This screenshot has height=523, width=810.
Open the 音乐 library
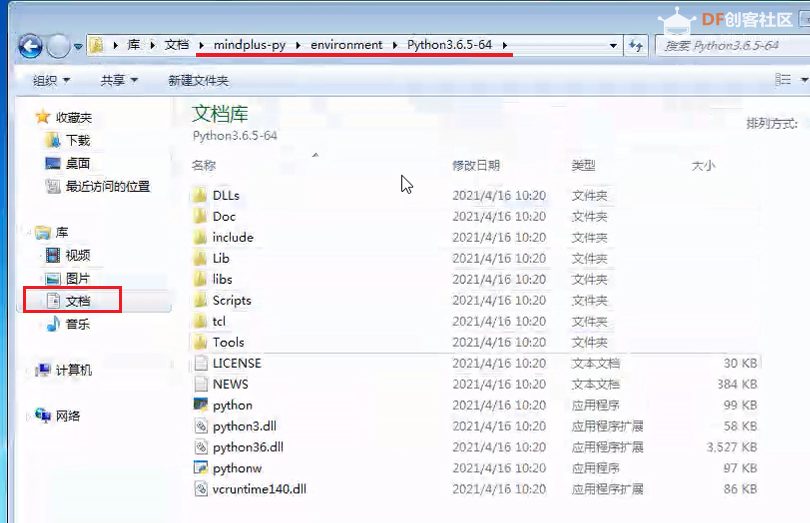[77, 324]
